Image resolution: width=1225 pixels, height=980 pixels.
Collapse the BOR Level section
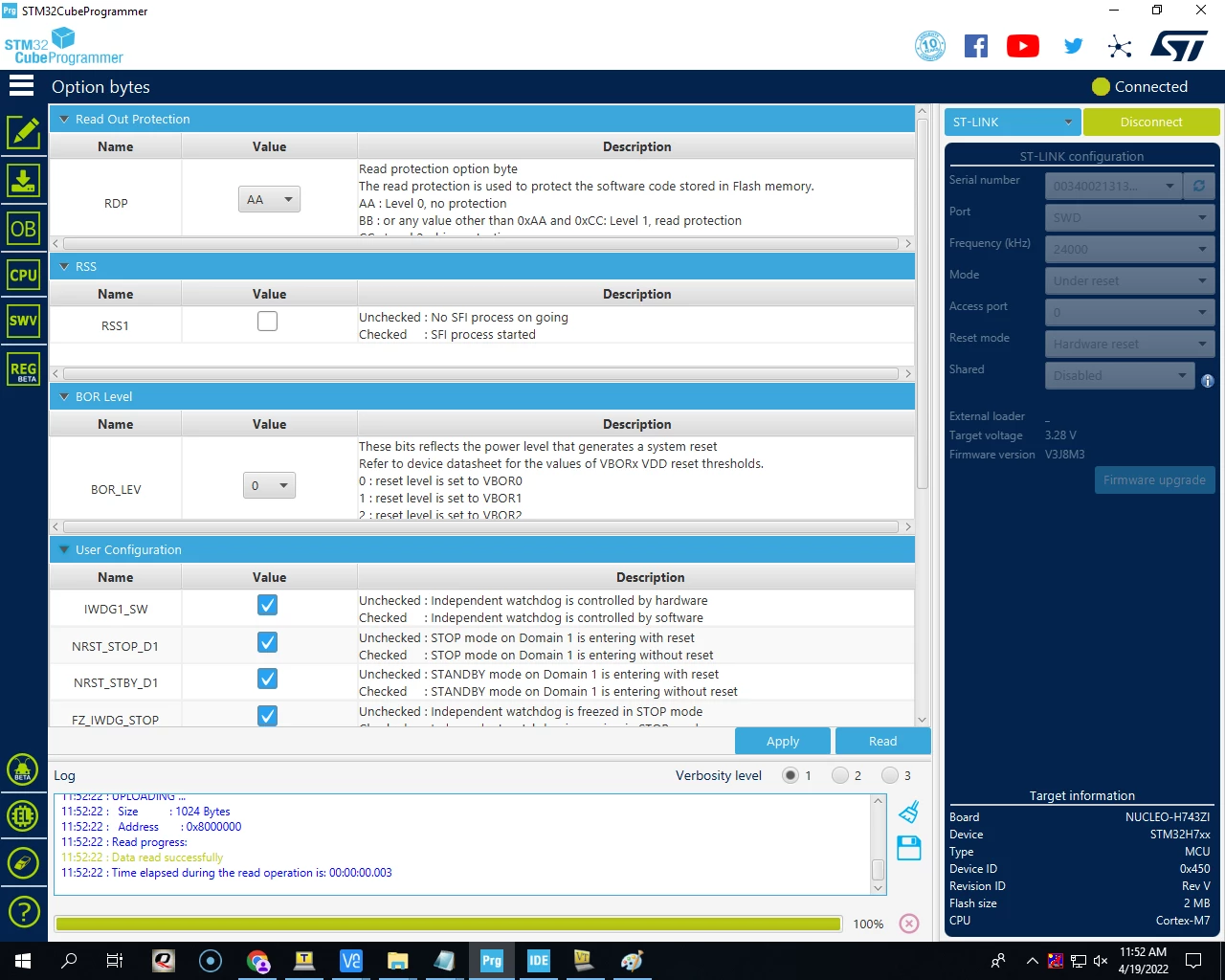tap(65, 397)
